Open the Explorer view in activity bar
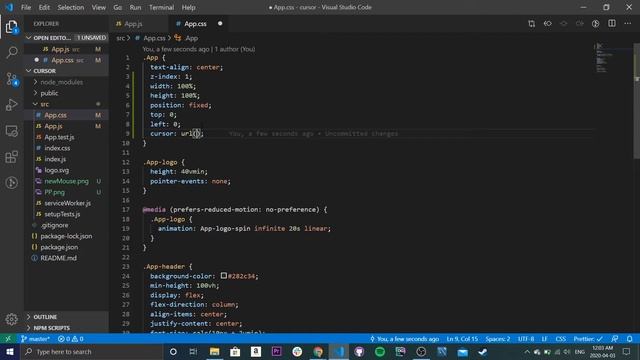This screenshot has width=640, height=360. pyautogui.click(x=11, y=27)
